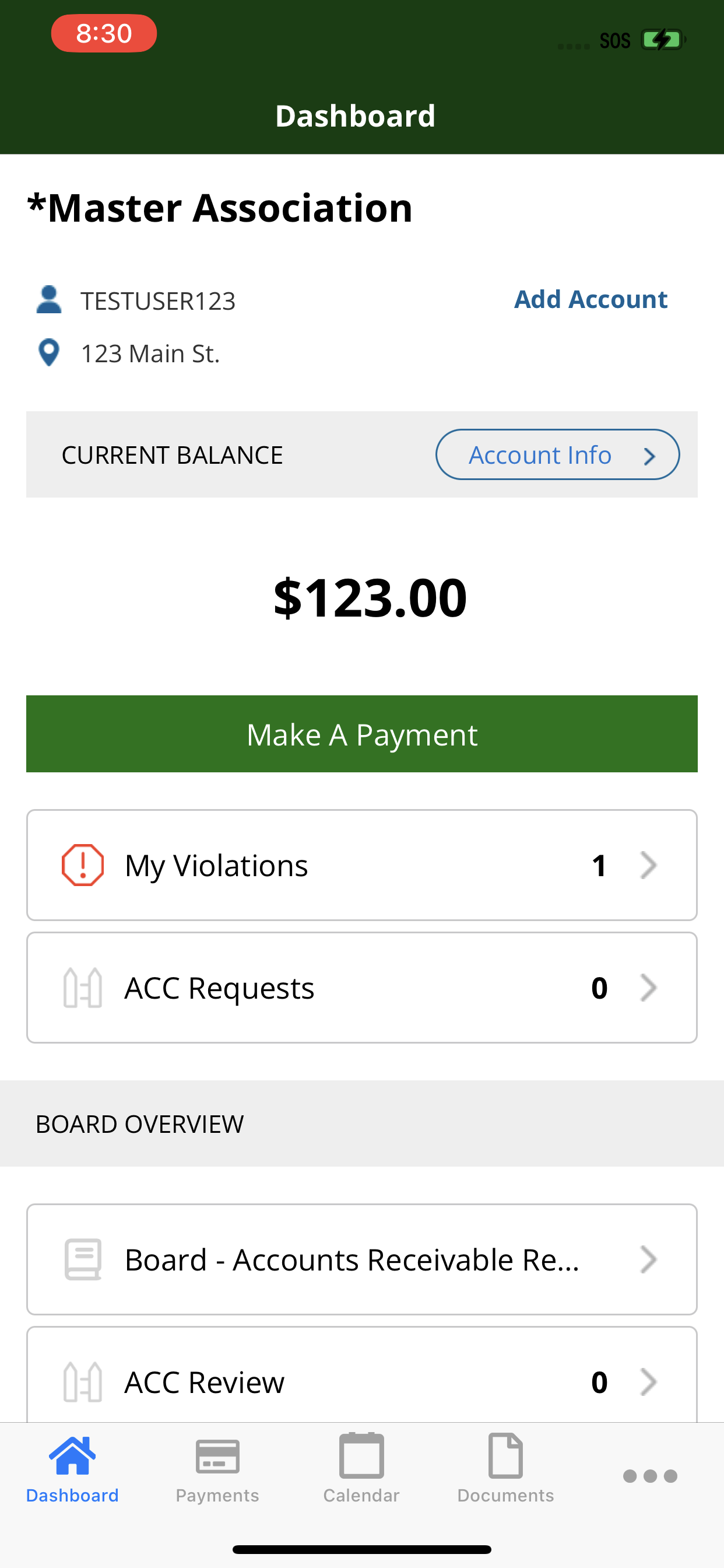Tap the TESTUSER123 profile person icon

[x=48, y=299]
